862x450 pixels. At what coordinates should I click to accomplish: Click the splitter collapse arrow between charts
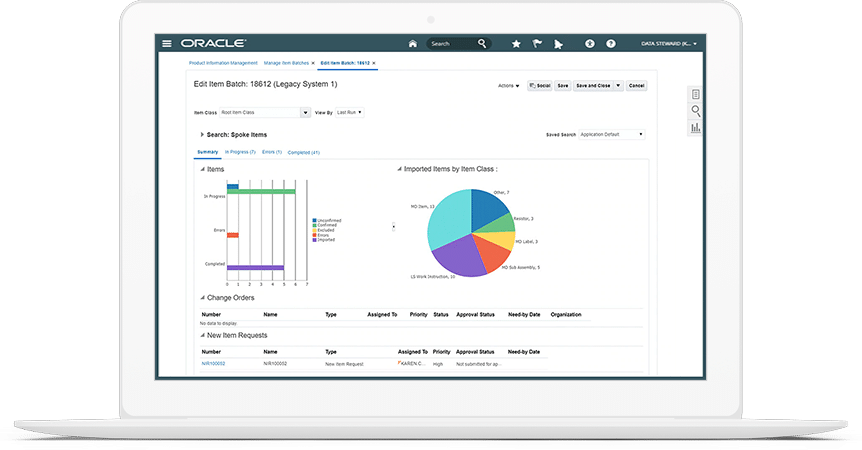tap(393, 226)
